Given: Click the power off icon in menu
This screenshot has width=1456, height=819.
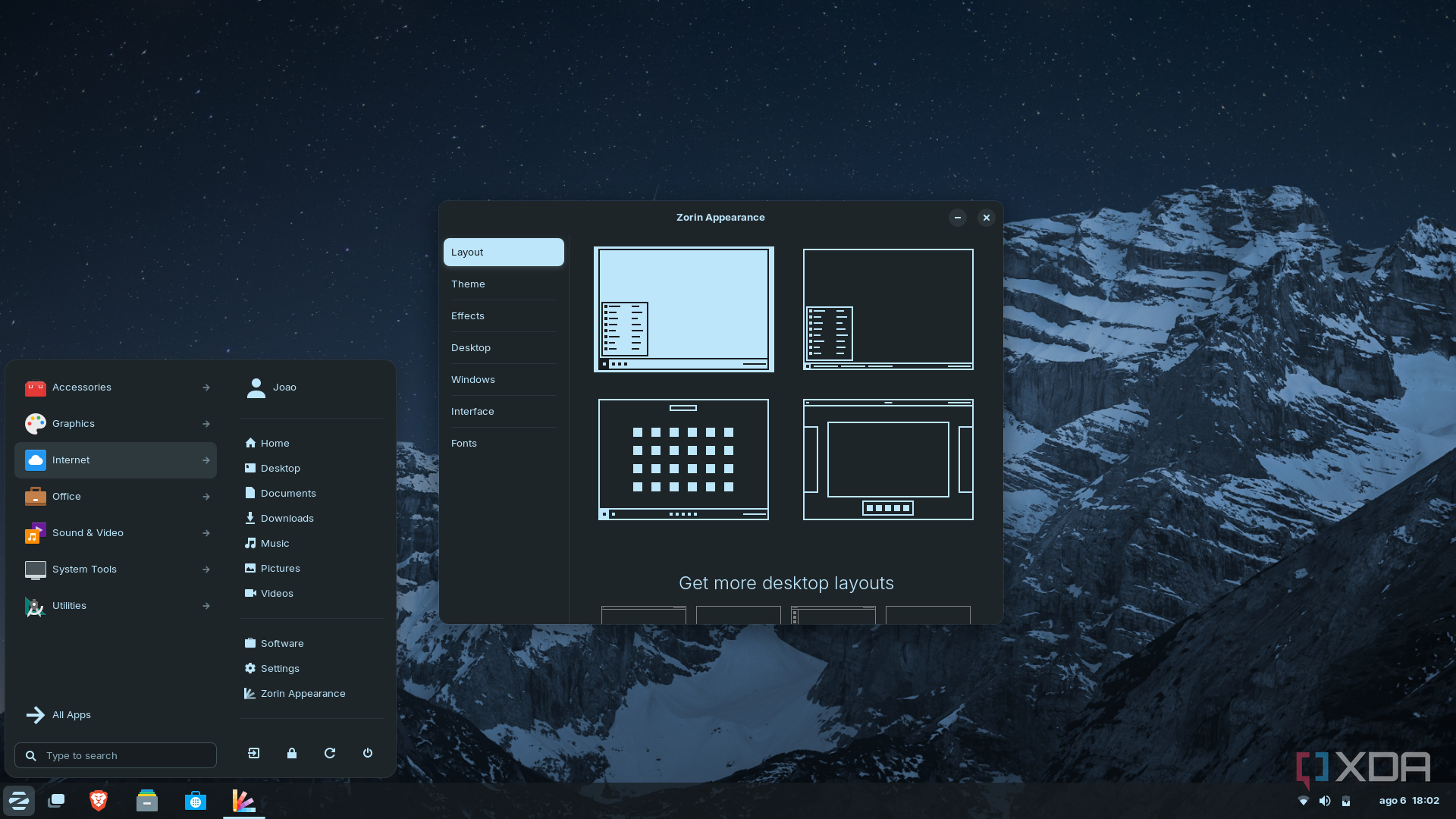Looking at the screenshot, I should pos(368,753).
